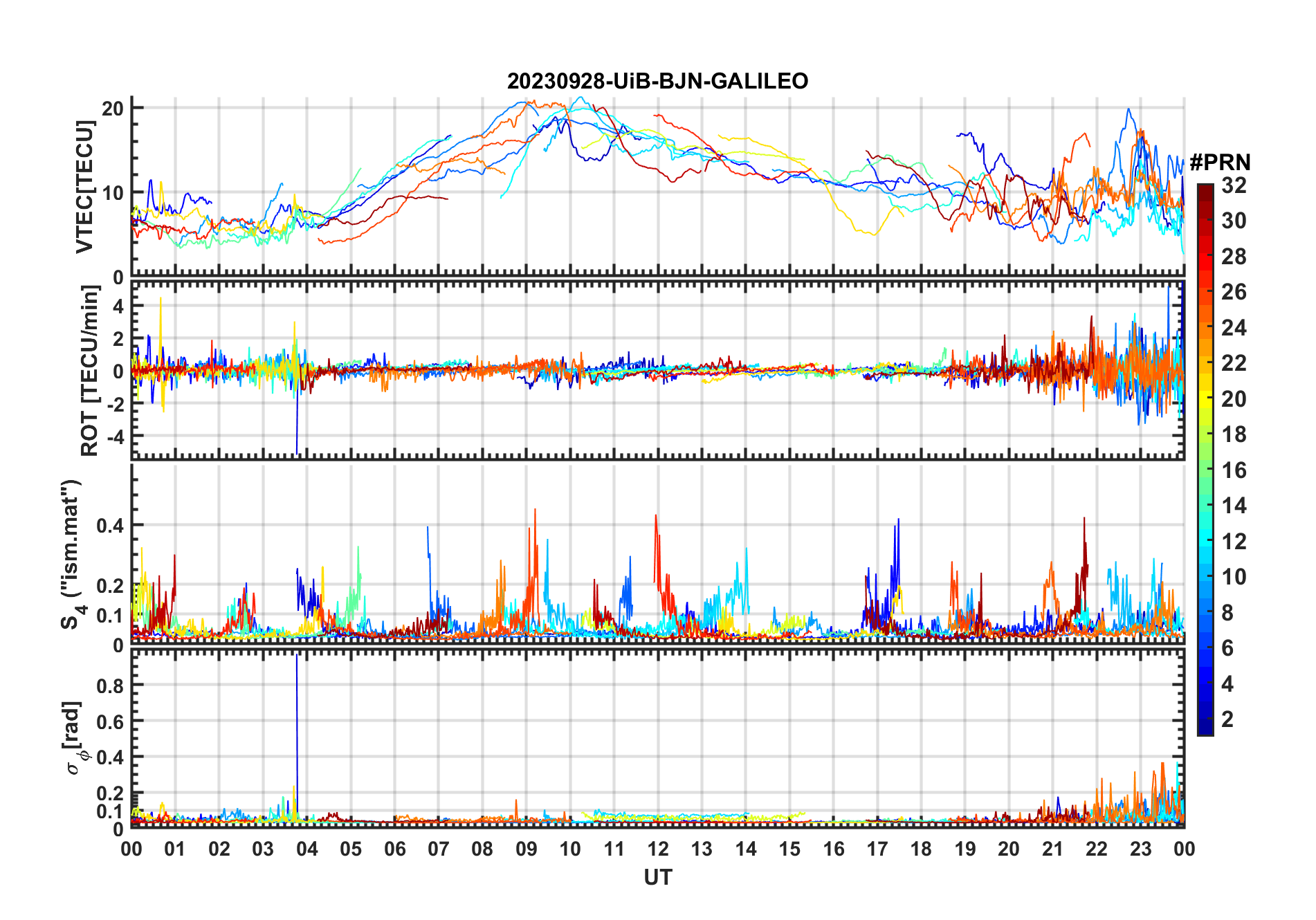Select colorbar tick label 26
The image size is (1316, 920).
pos(1234,292)
